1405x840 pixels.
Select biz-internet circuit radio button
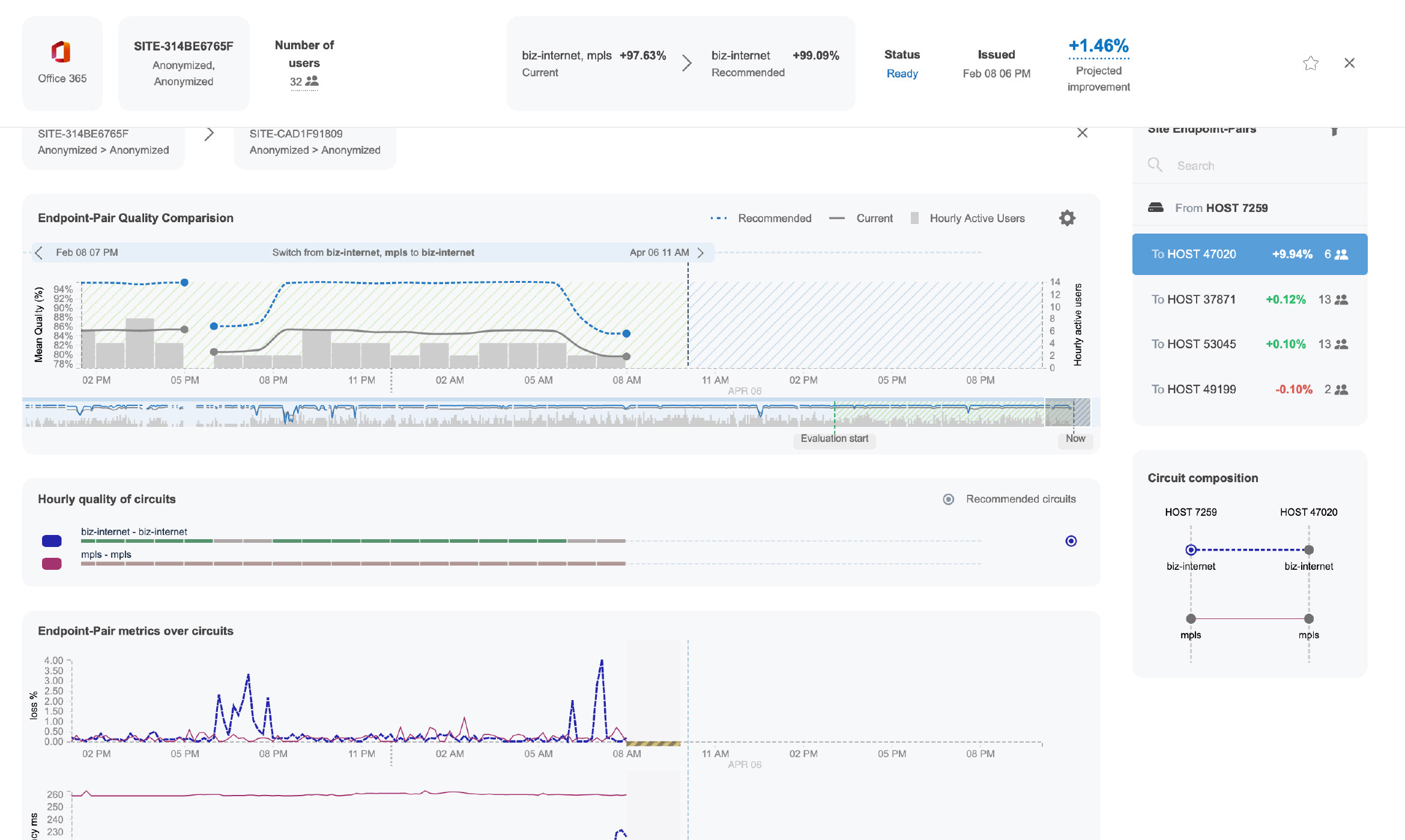(x=1071, y=541)
